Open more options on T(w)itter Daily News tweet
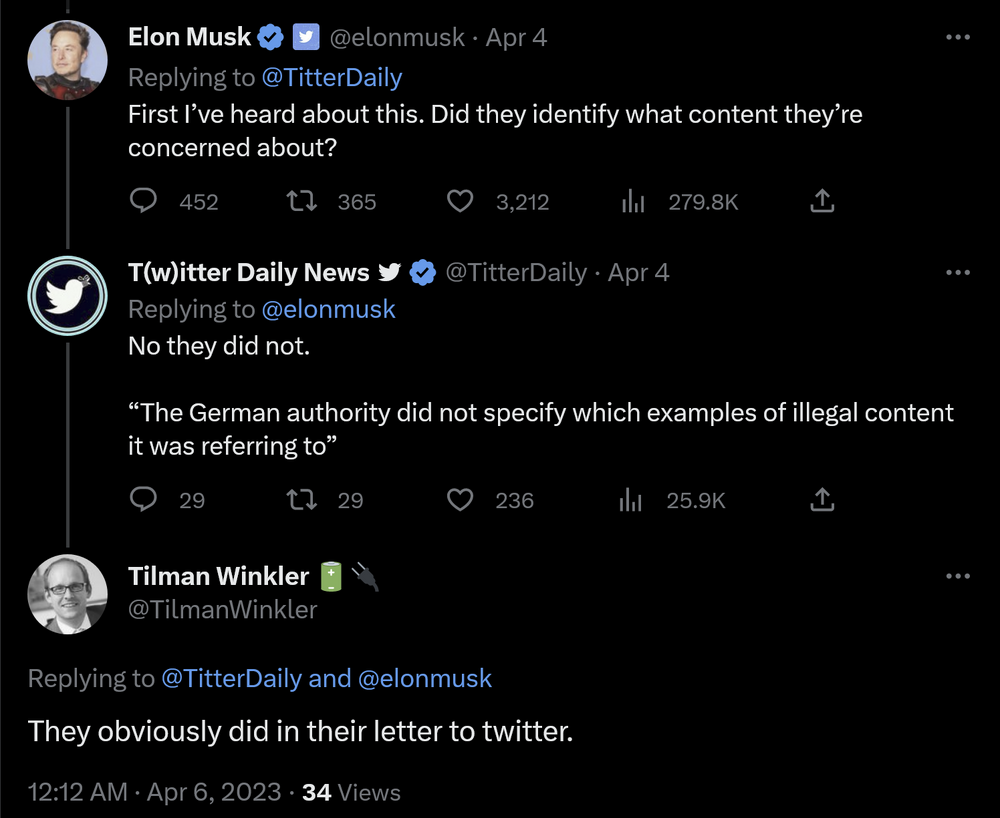The width and height of the screenshot is (1000, 818). (957, 273)
